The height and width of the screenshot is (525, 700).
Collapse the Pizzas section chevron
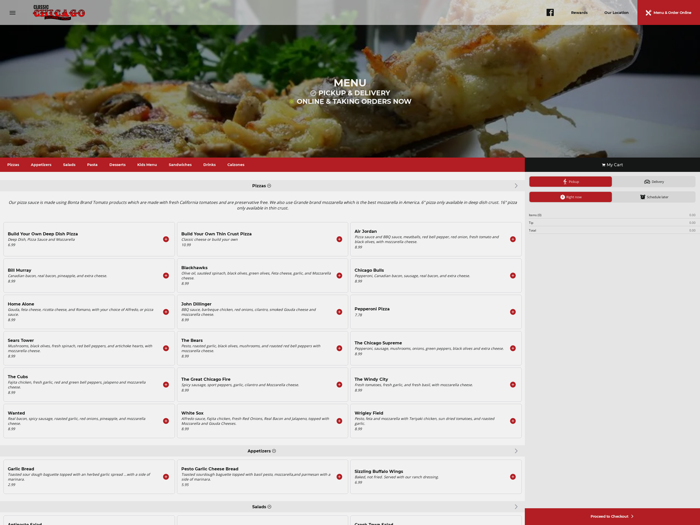pyautogui.click(x=516, y=186)
